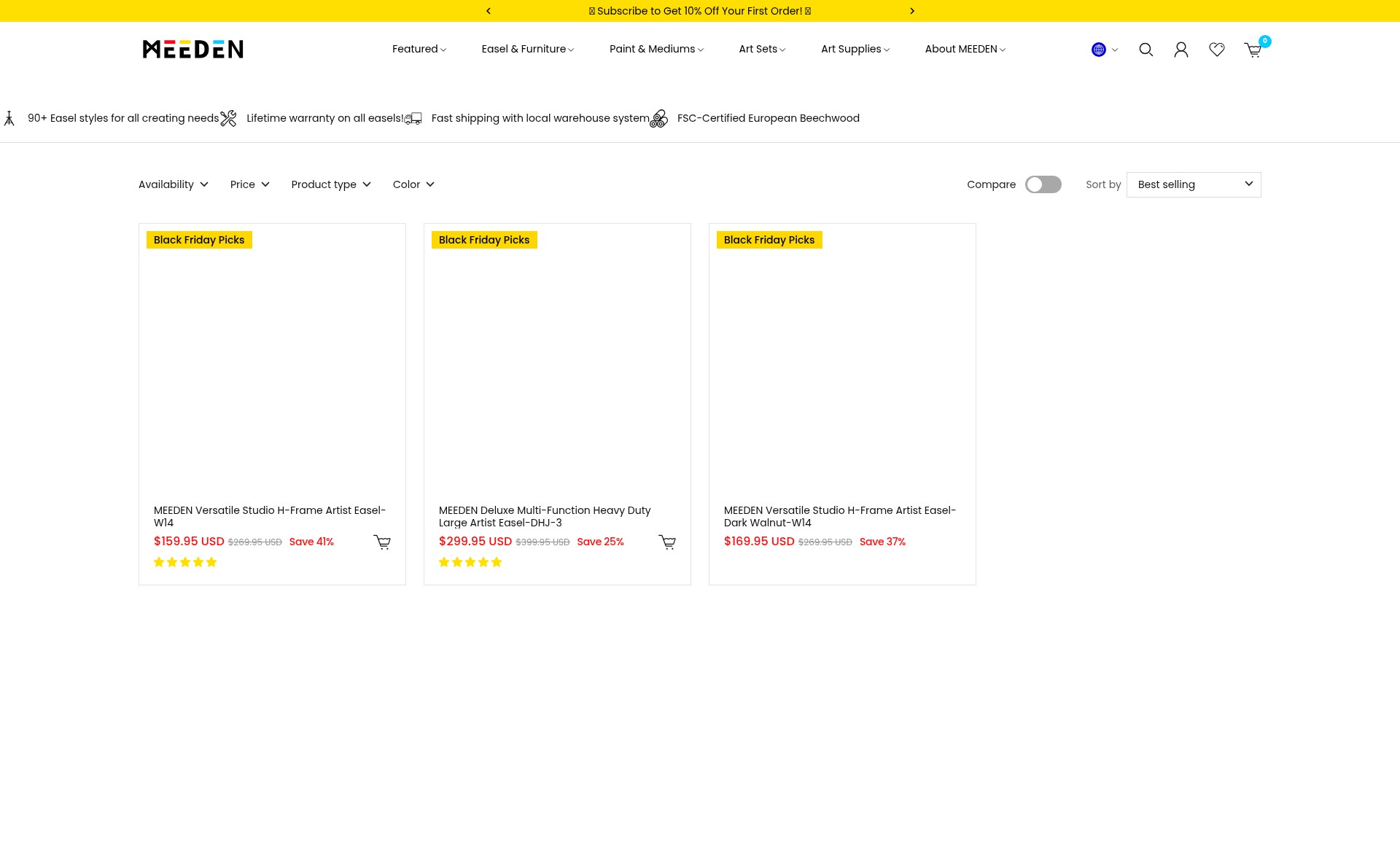Click Black Friday Picks badge on Easel-DHJ-3
The image size is (1400, 850).
[x=484, y=240]
